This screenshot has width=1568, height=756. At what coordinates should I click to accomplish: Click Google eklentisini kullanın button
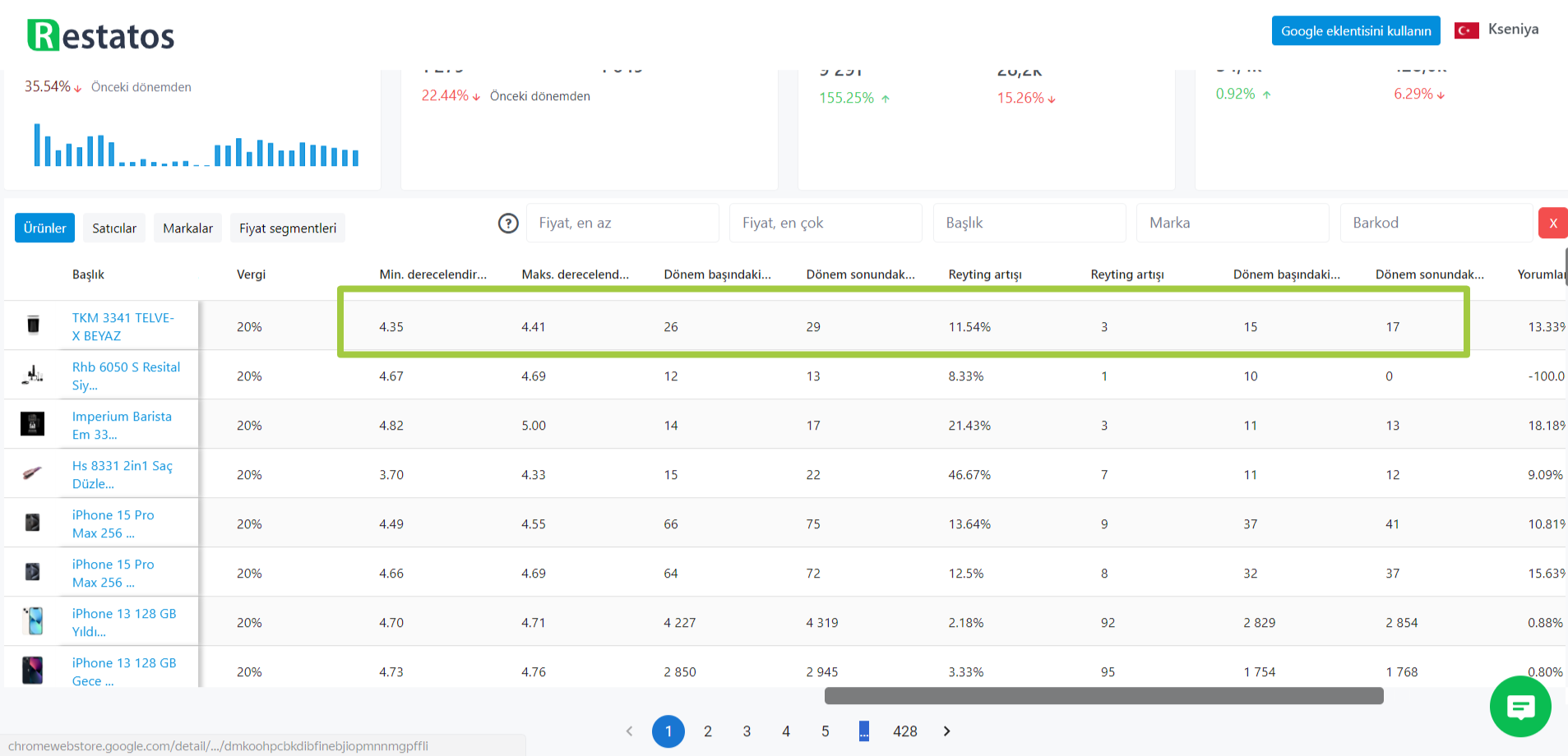(1356, 30)
